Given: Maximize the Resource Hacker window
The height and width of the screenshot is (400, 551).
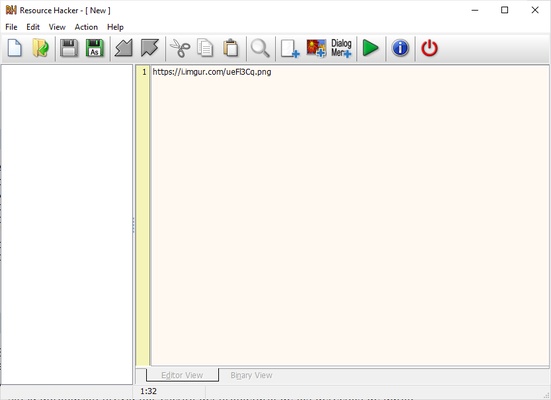Looking at the screenshot, I should coord(505,10).
